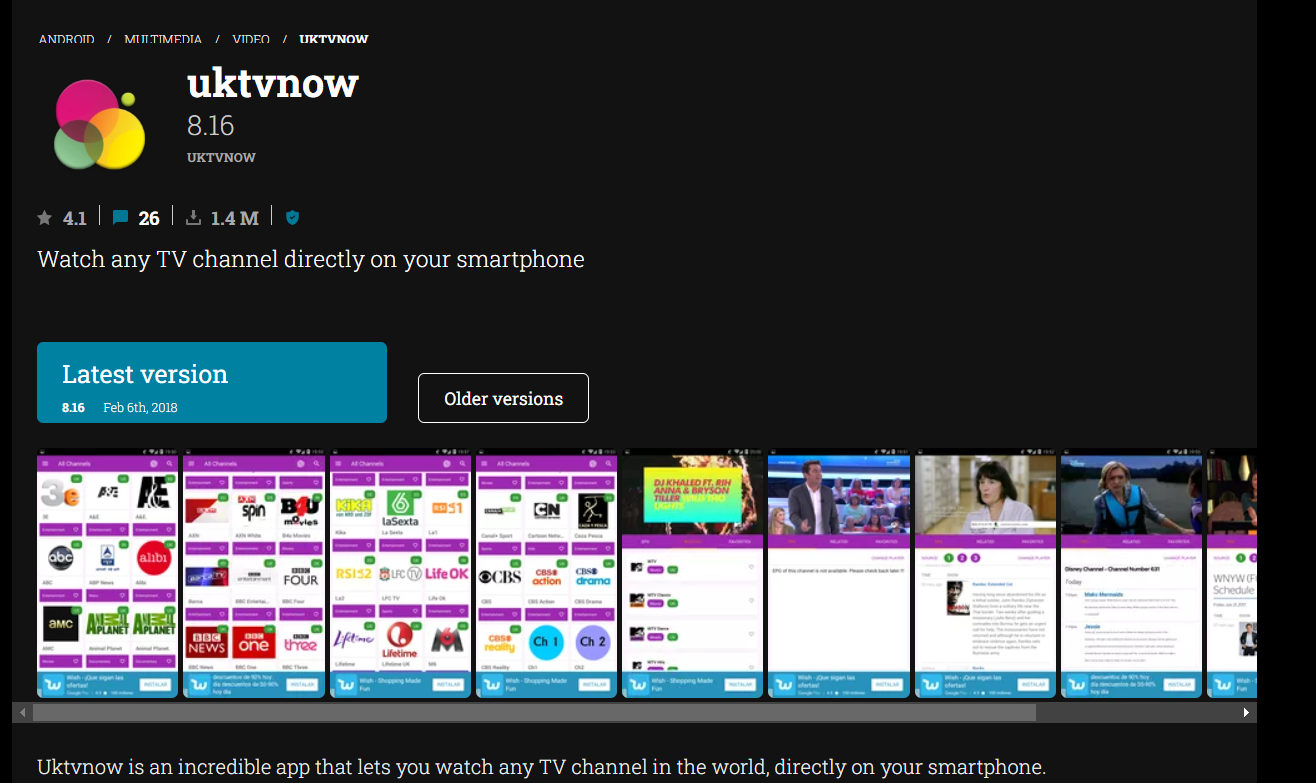Click the 'Uktvnow is an incredible app' description
1316x783 pixels.
(541, 768)
